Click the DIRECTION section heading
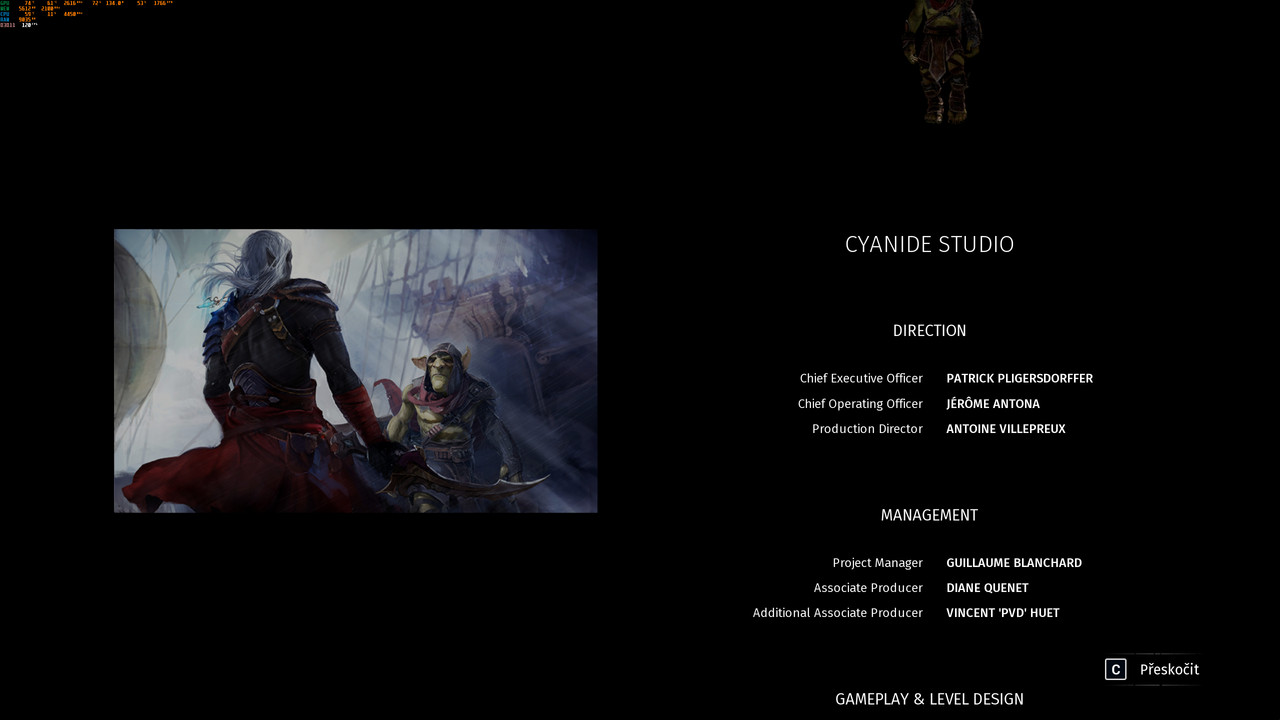 pos(930,331)
